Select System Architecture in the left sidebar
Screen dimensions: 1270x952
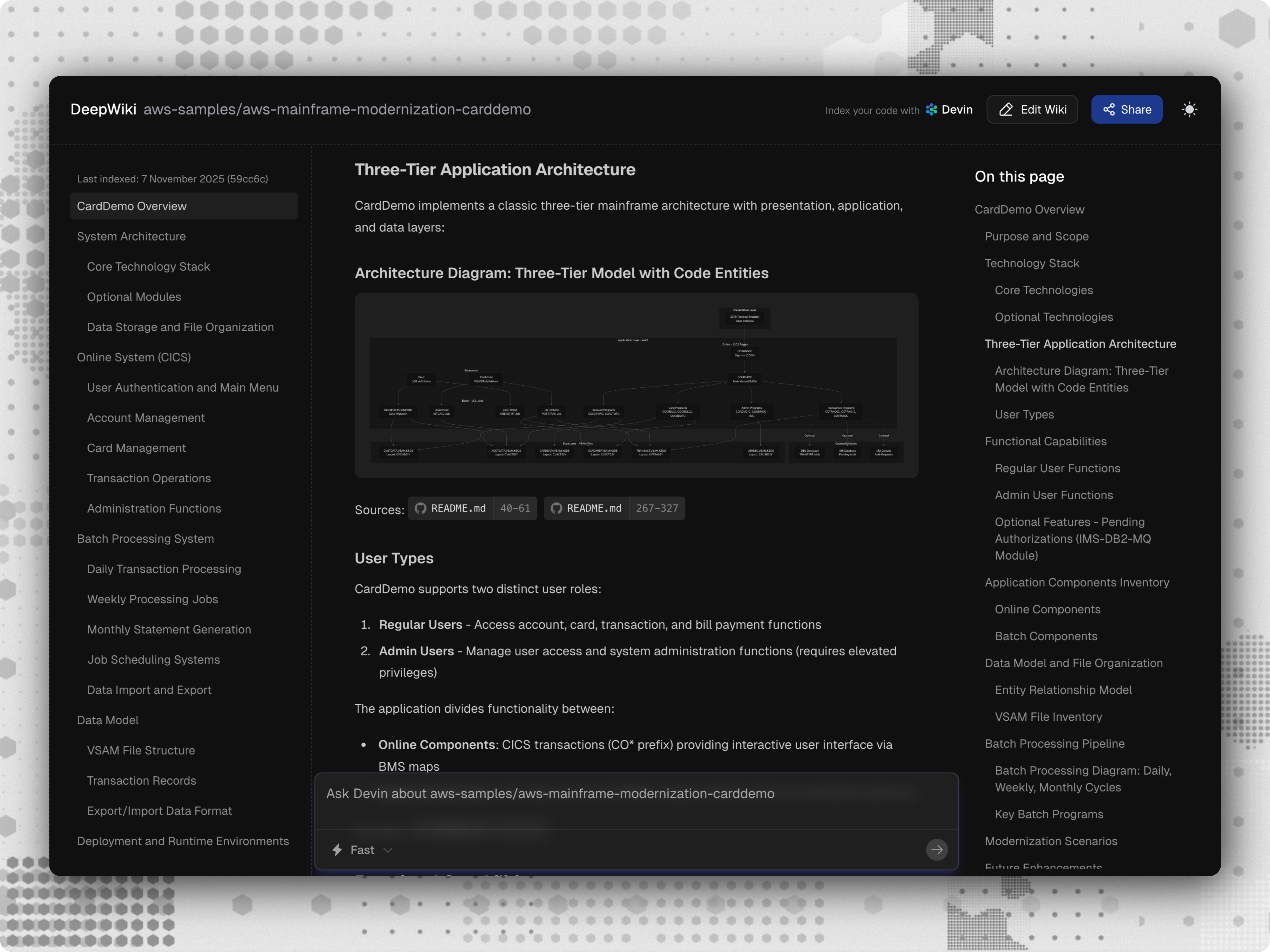pyautogui.click(x=131, y=236)
